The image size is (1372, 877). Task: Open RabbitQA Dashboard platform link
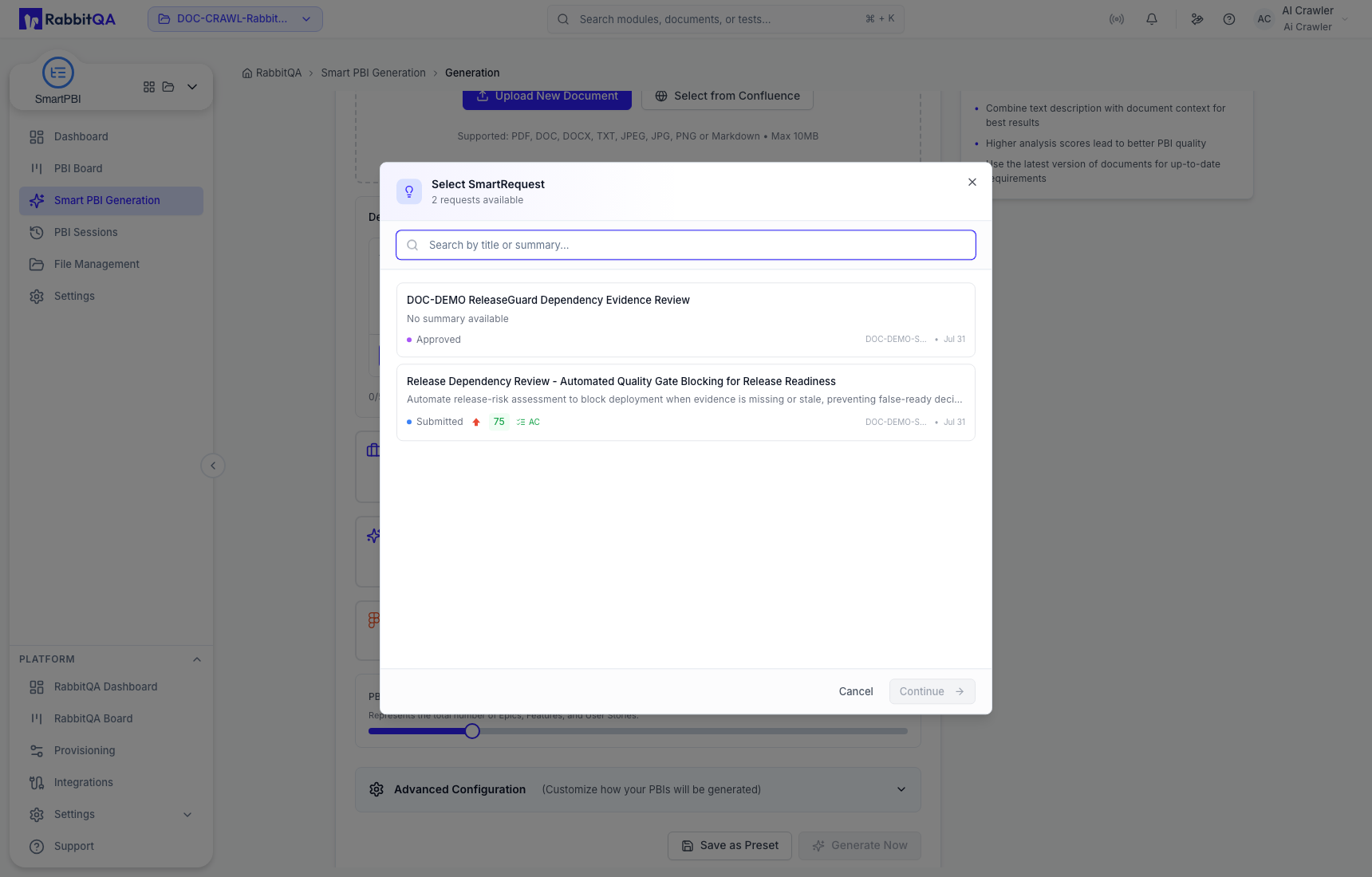(111, 687)
